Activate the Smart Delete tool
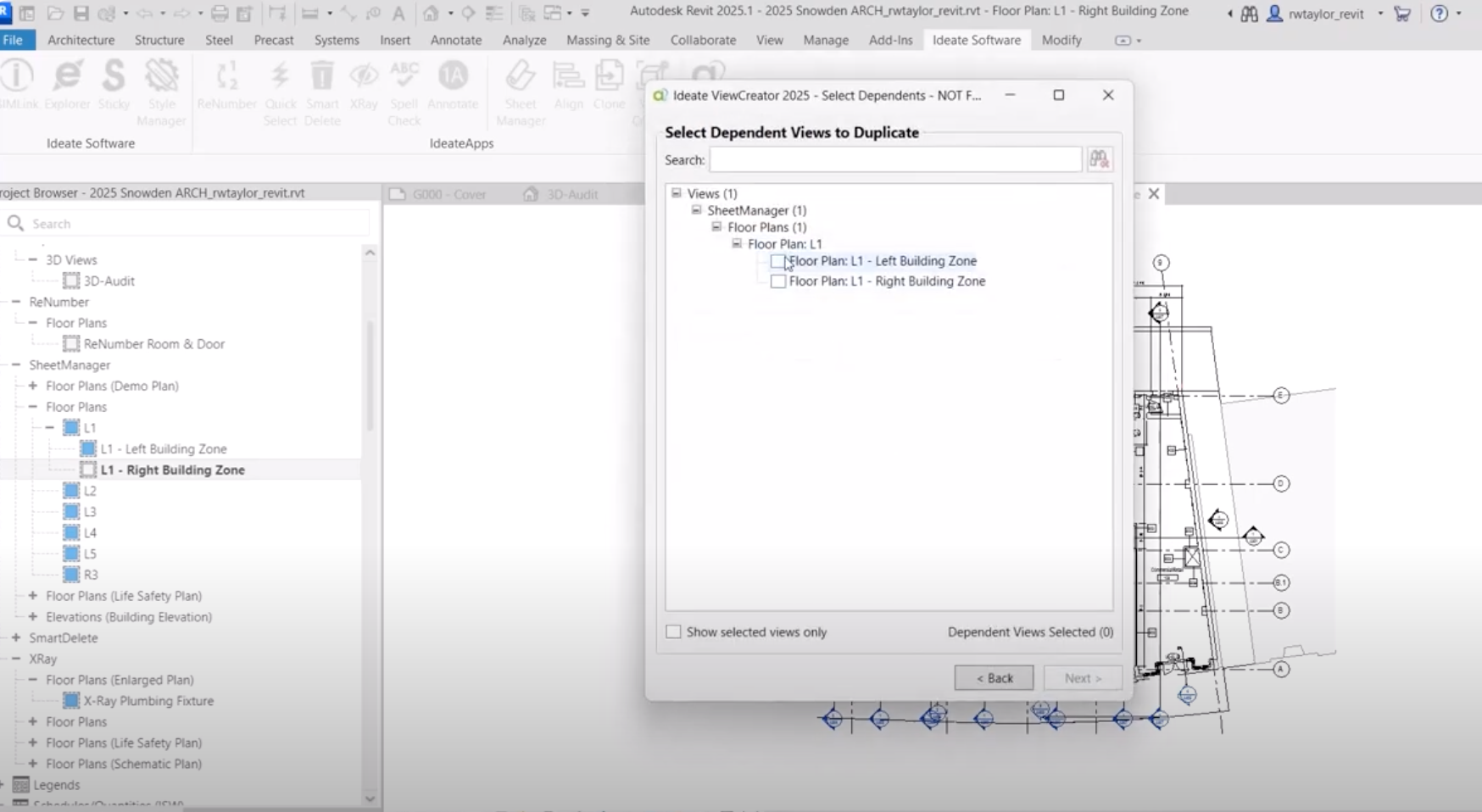 click(x=322, y=89)
